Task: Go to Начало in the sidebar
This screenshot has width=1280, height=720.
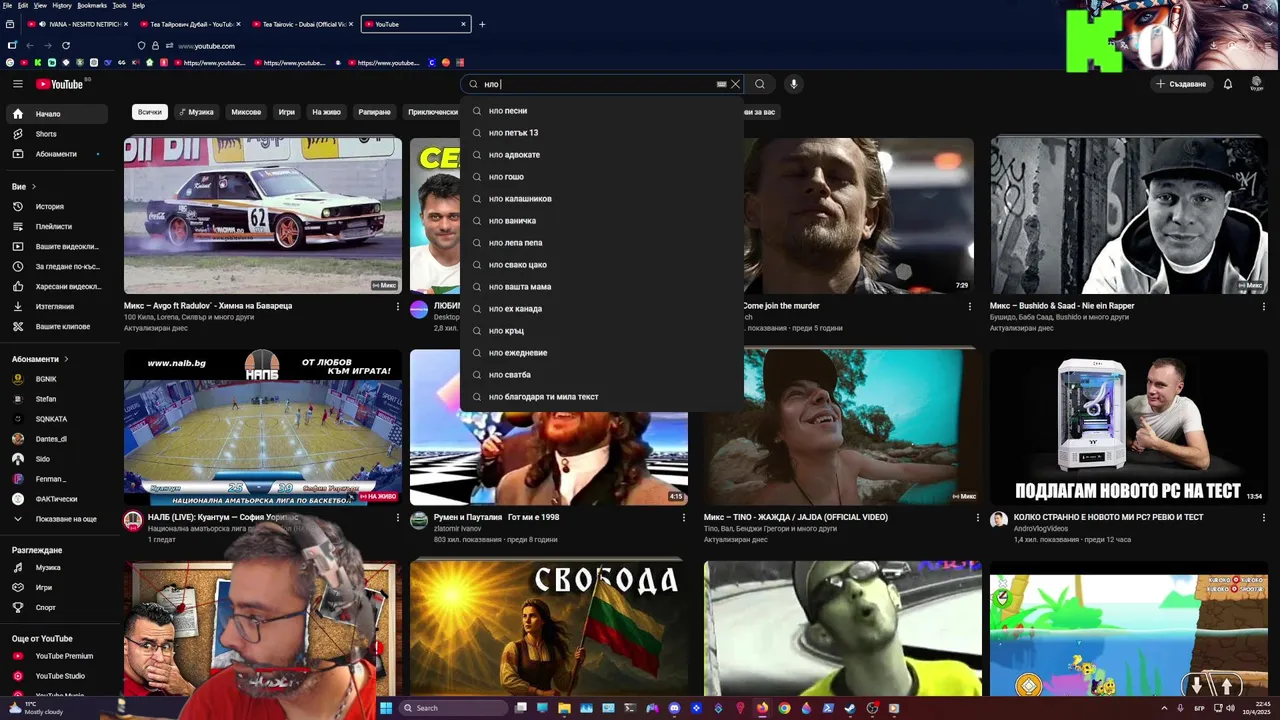Action: point(57,114)
